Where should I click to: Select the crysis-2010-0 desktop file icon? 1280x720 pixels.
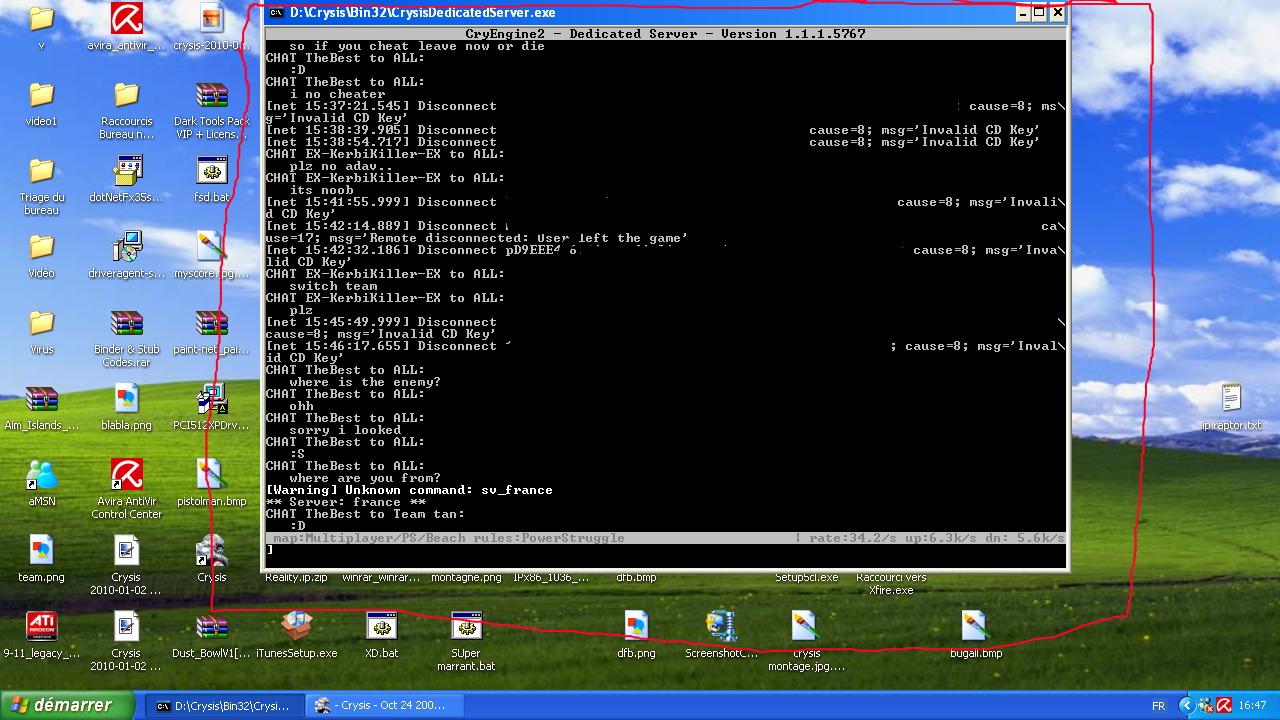pyautogui.click(x=211, y=18)
